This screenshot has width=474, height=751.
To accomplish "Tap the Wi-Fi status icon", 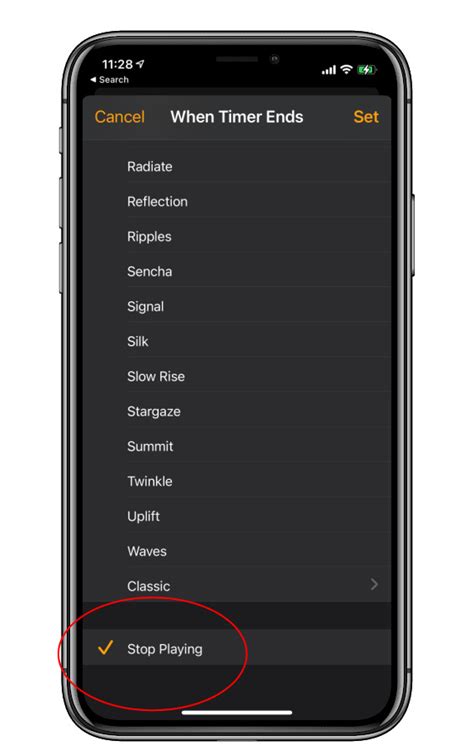I will click(346, 70).
